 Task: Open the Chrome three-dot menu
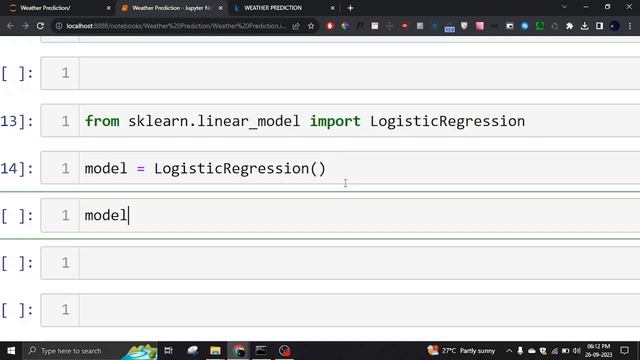[630, 26]
